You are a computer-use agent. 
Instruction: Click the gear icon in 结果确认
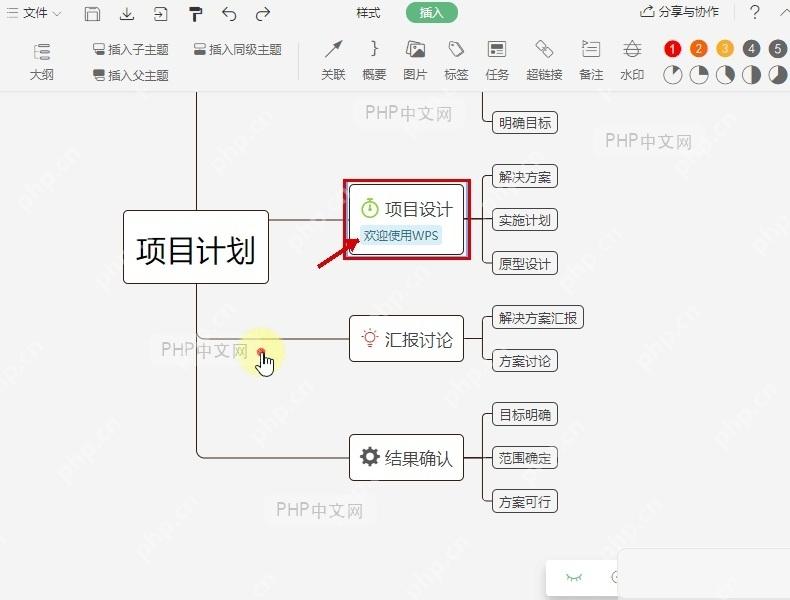tap(369, 456)
